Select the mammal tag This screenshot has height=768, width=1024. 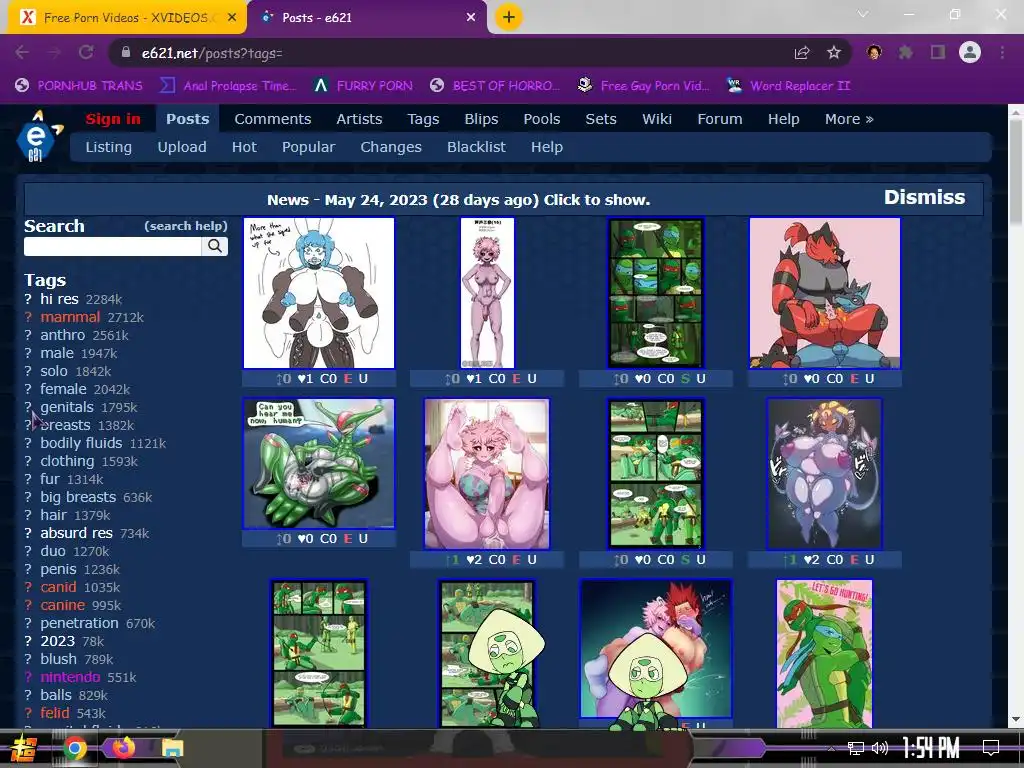pos(70,317)
